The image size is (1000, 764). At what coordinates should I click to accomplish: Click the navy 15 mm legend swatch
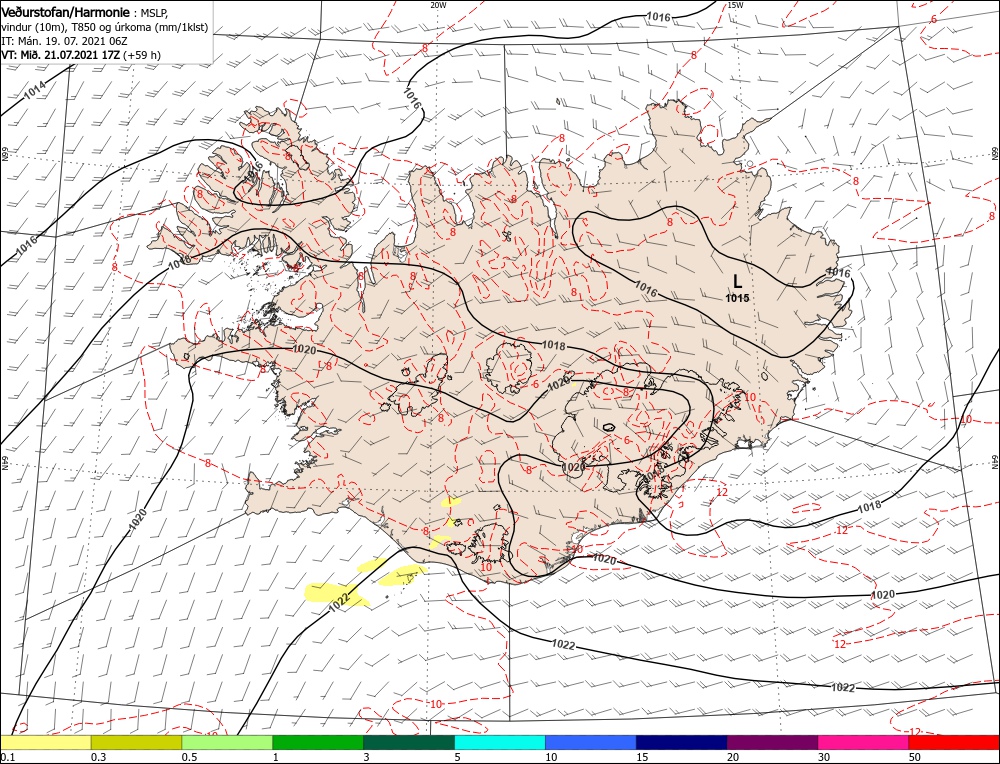682,742
